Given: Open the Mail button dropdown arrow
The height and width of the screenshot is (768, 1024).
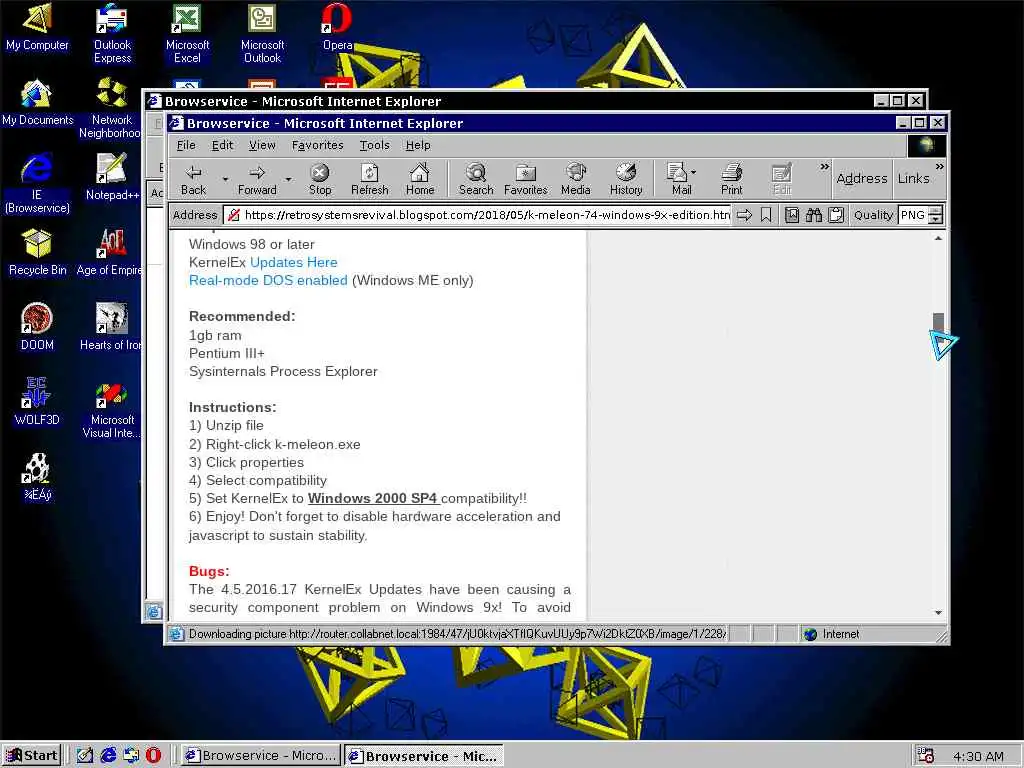Looking at the screenshot, I should coord(693,172).
